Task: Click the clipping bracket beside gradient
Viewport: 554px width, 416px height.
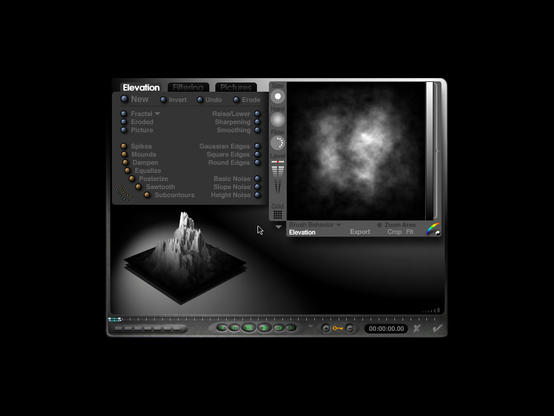Action: [x=437, y=151]
